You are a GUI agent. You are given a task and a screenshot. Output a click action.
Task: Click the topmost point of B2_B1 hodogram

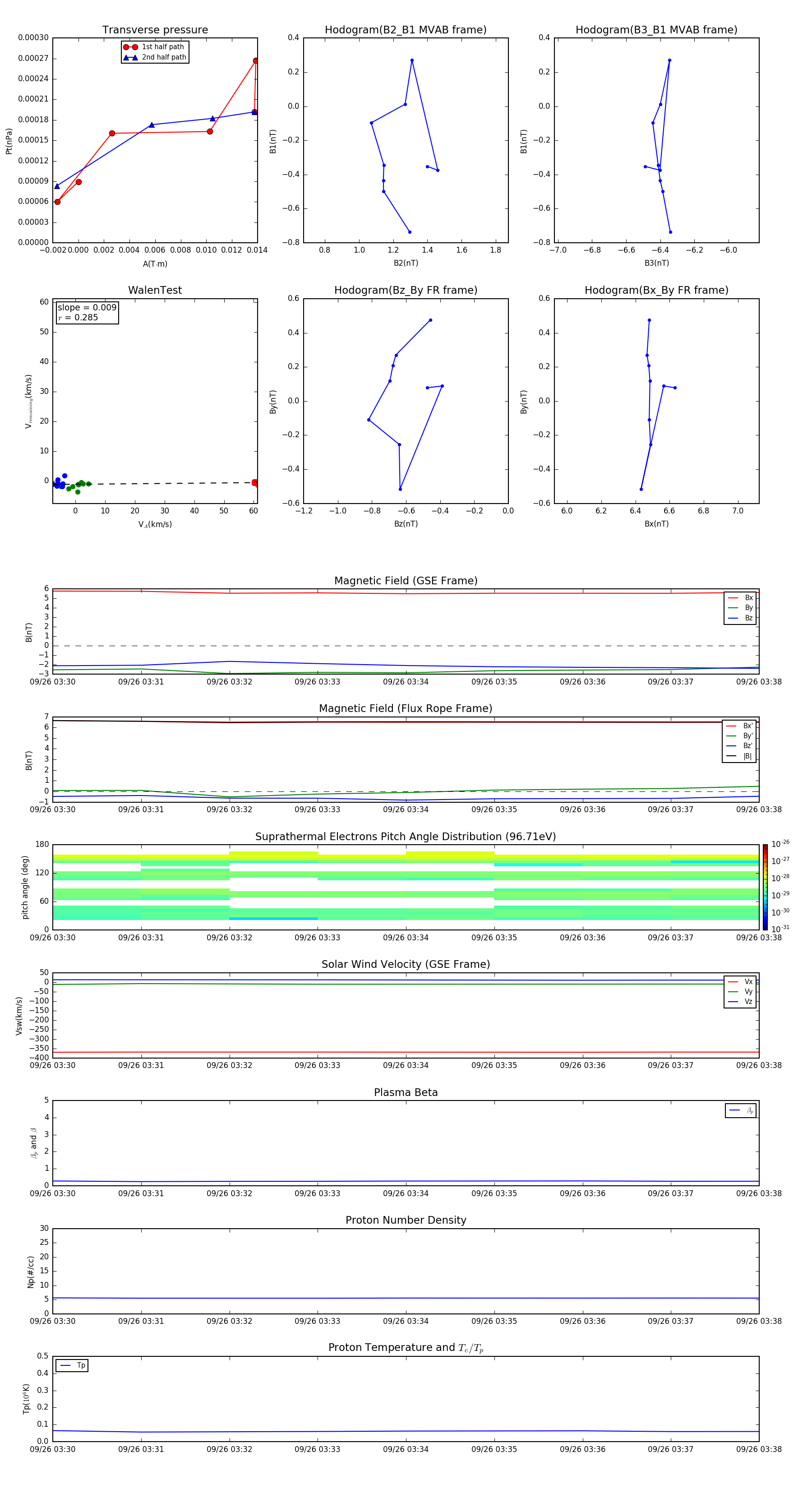(x=411, y=60)
